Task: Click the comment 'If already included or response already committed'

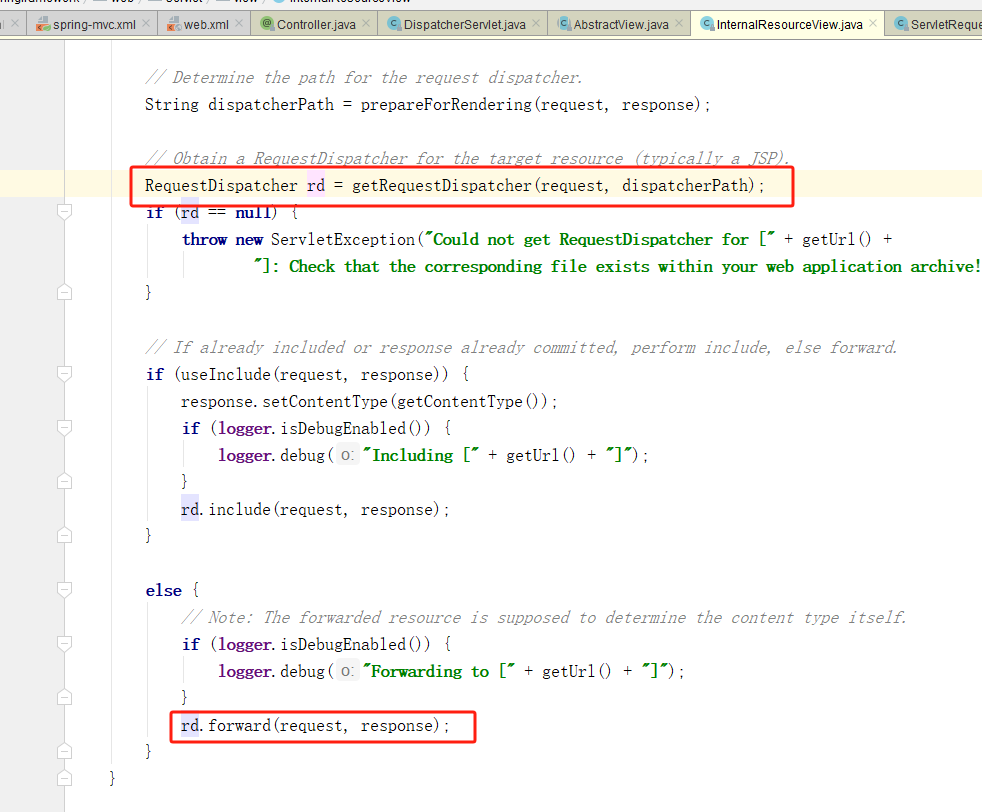Action: coord(521,347)
